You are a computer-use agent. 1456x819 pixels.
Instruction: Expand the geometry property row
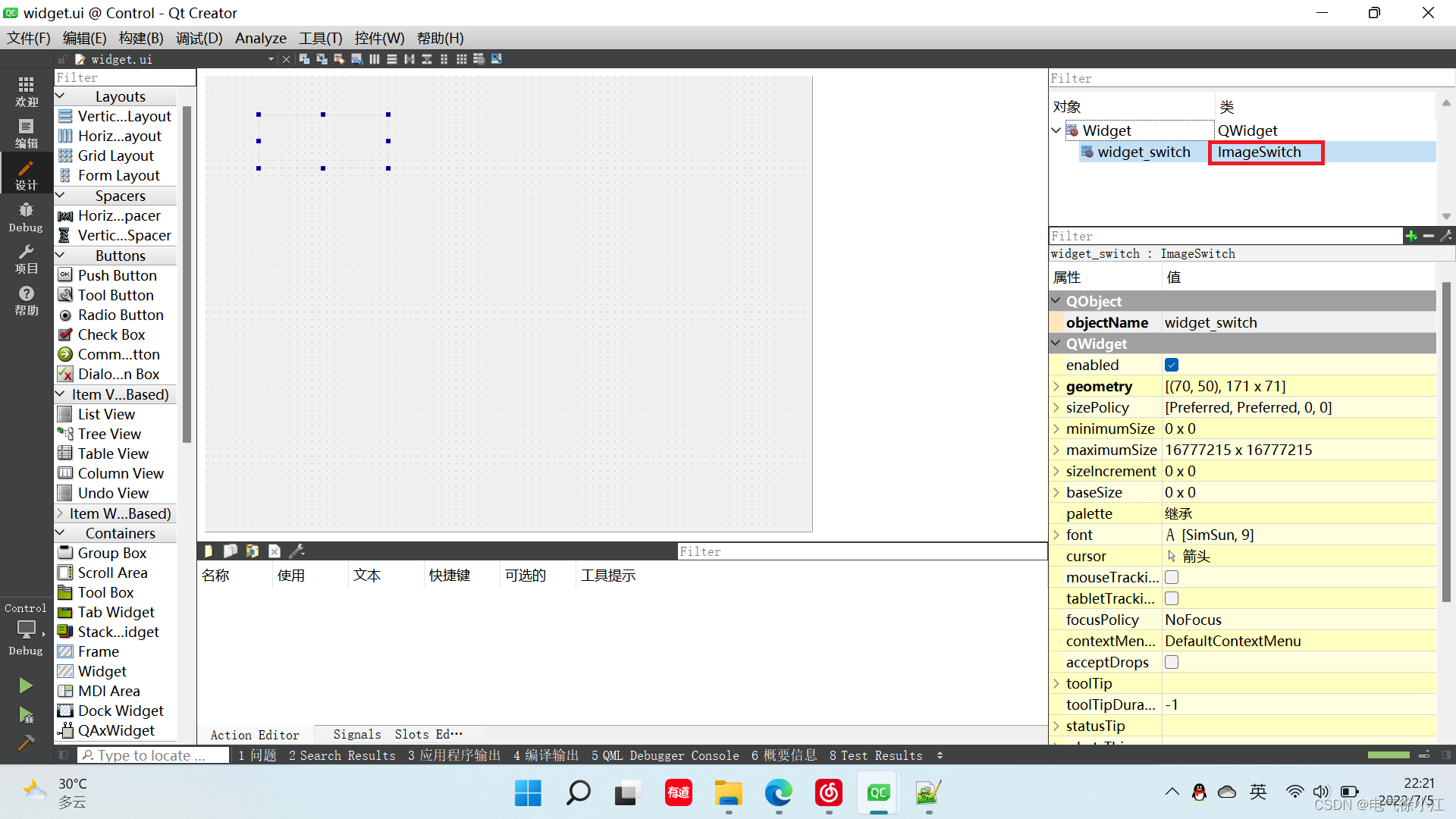pos(1057,386)
